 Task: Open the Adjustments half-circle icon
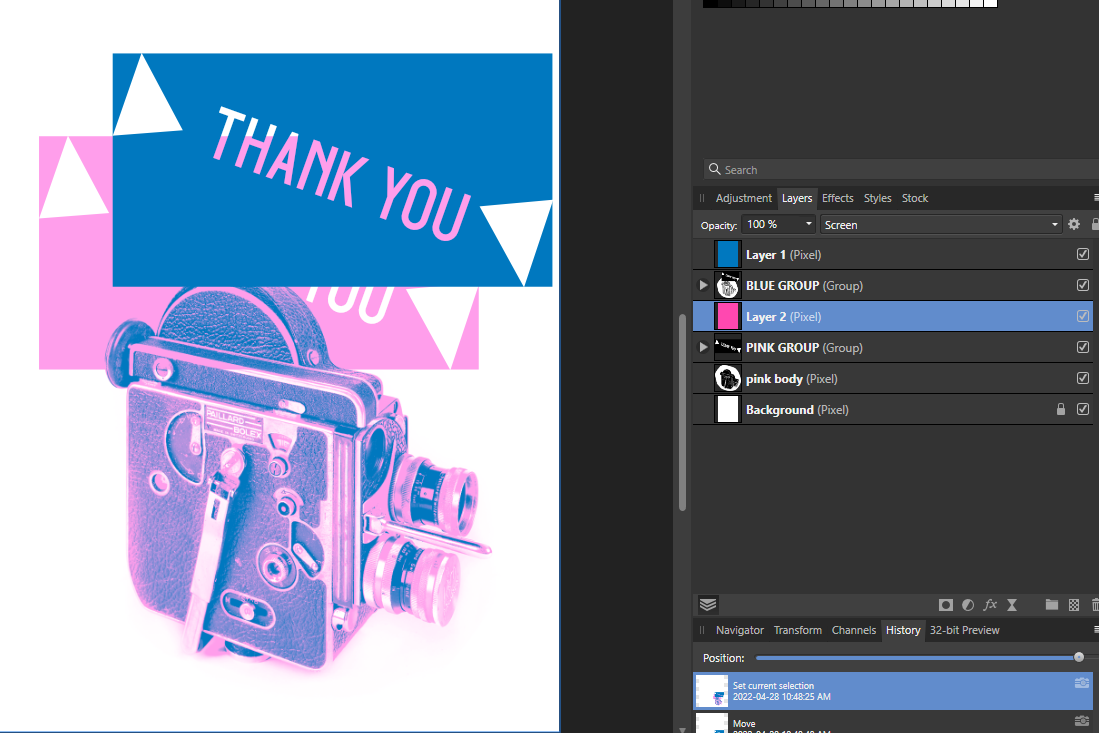(968, 605)
